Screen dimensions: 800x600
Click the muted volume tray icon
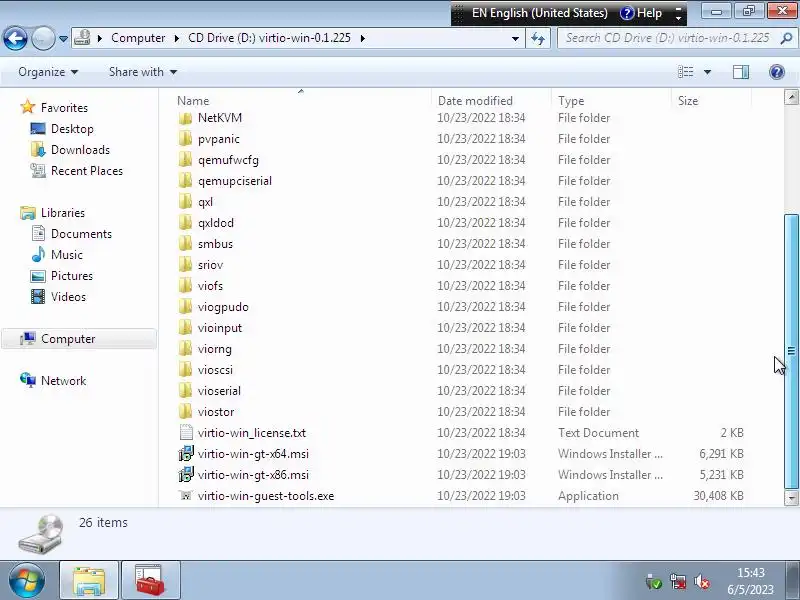point(702,581)
